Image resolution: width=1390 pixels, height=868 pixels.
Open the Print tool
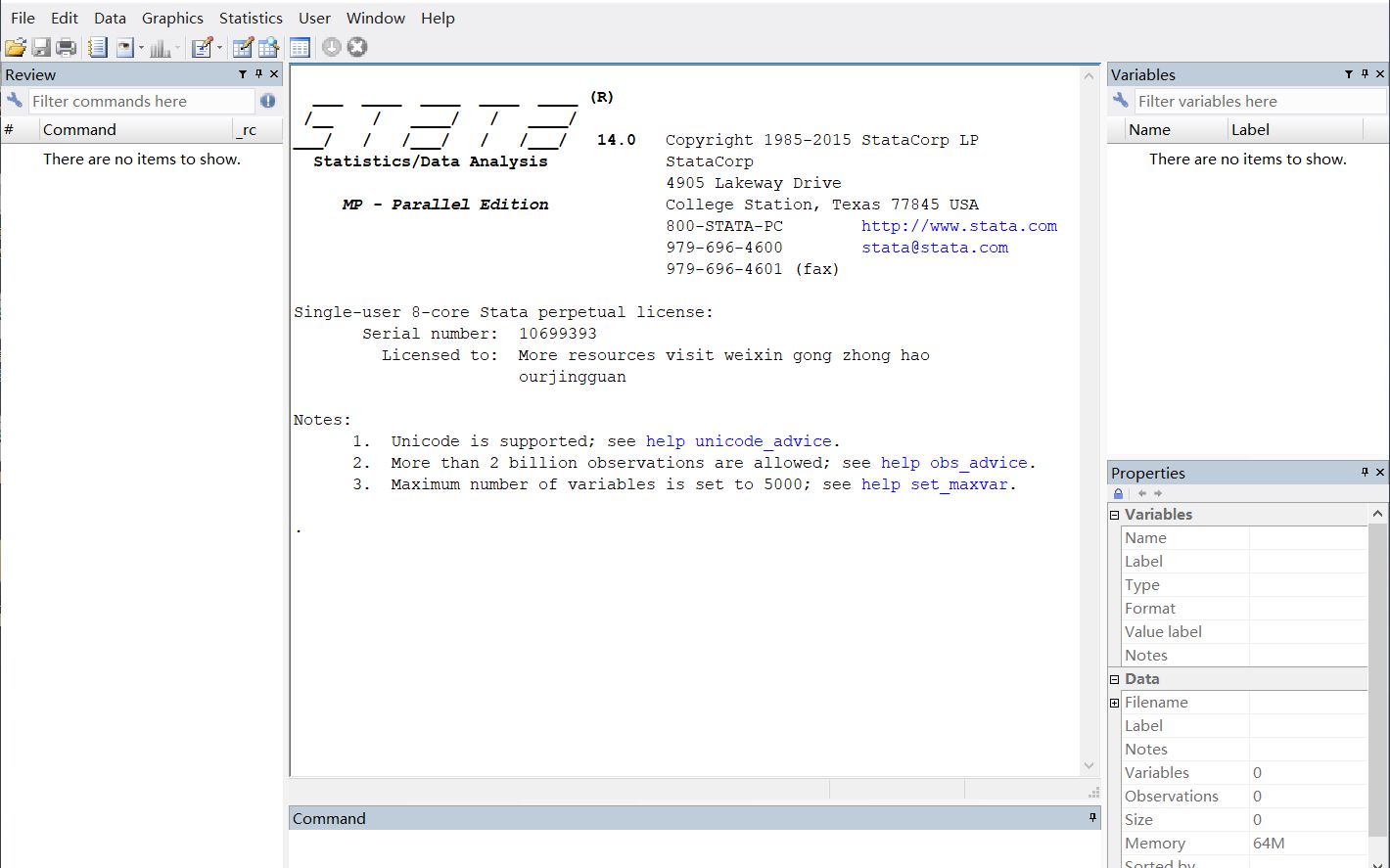[67, 46]
